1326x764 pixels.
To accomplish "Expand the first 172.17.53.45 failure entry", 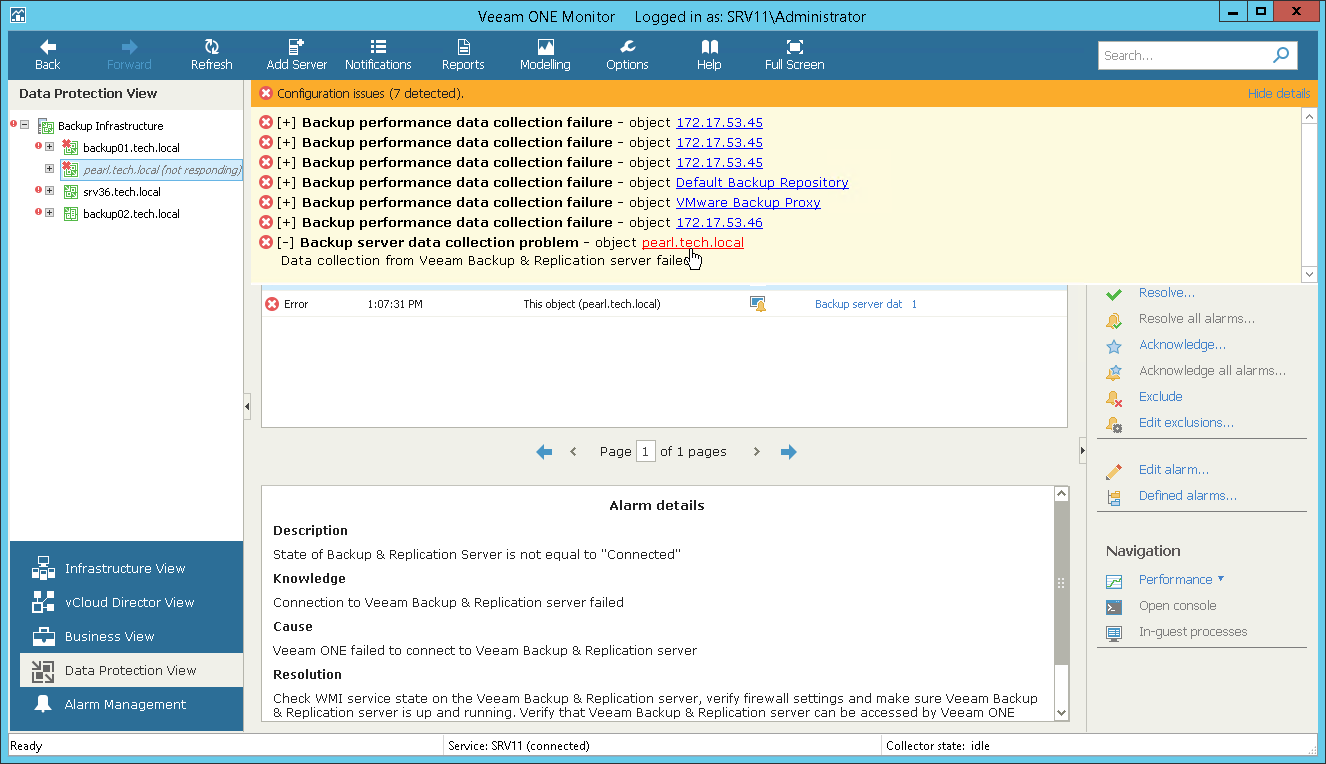I will pyautogui.click(x=287, y=123).
